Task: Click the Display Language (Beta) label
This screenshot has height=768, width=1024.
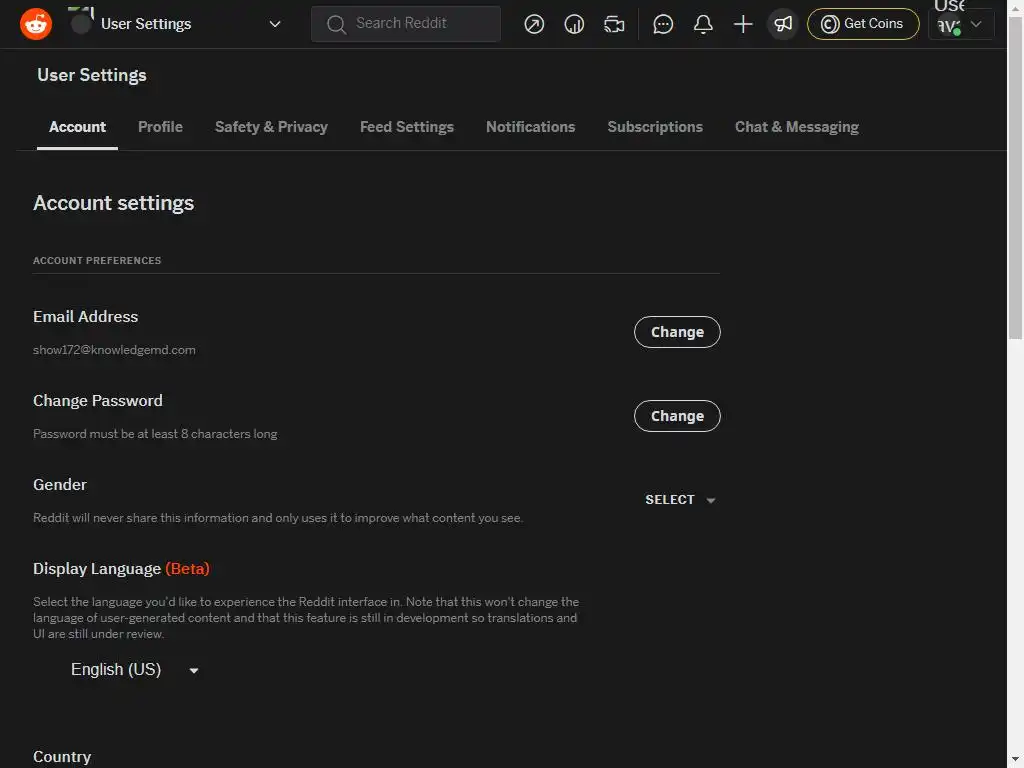Action: (121, 569)
